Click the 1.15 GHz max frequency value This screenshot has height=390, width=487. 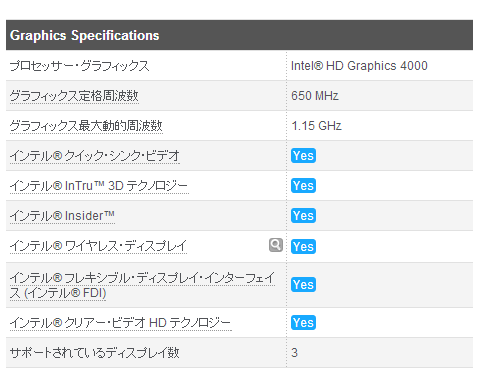click(x=316, y=126)
